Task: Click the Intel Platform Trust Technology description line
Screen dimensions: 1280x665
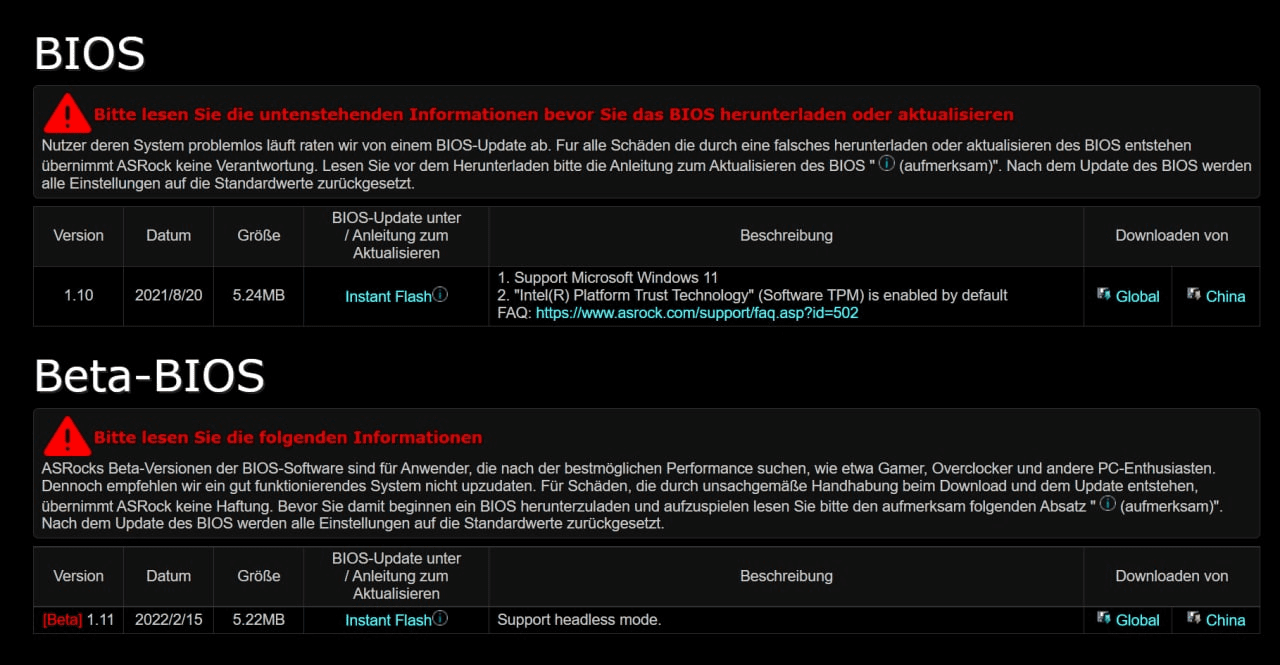Action: tap(752, 295)
